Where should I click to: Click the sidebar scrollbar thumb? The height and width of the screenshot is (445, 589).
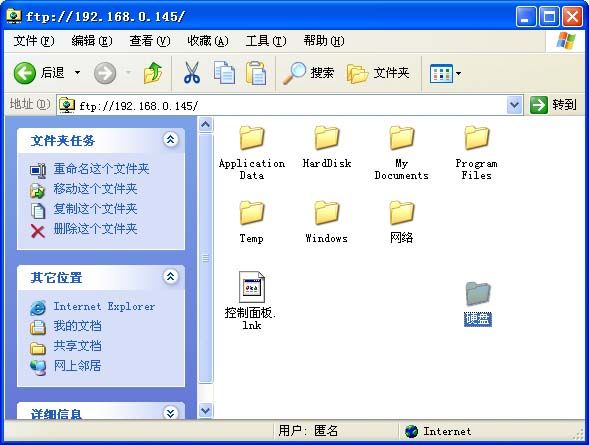click(x=205, y=258)
